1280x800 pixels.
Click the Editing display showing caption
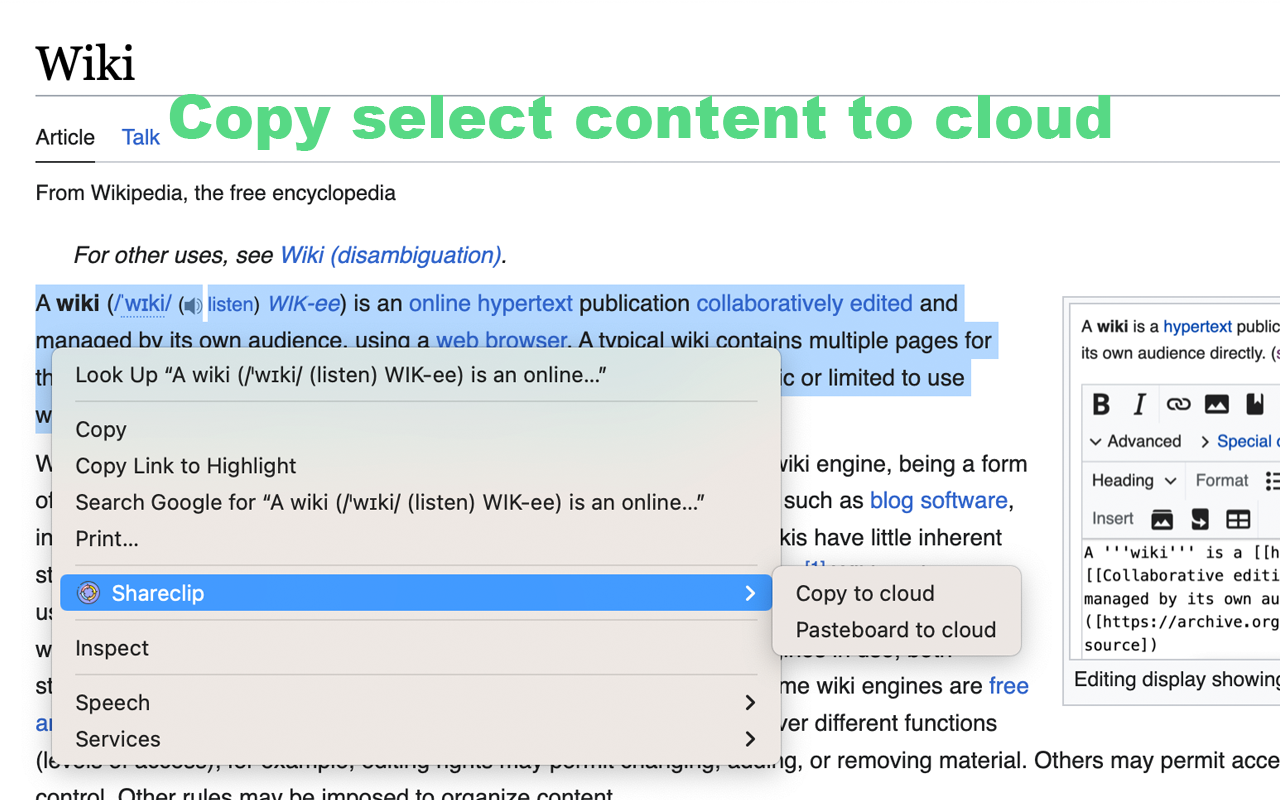click(x=1177, y=680)
